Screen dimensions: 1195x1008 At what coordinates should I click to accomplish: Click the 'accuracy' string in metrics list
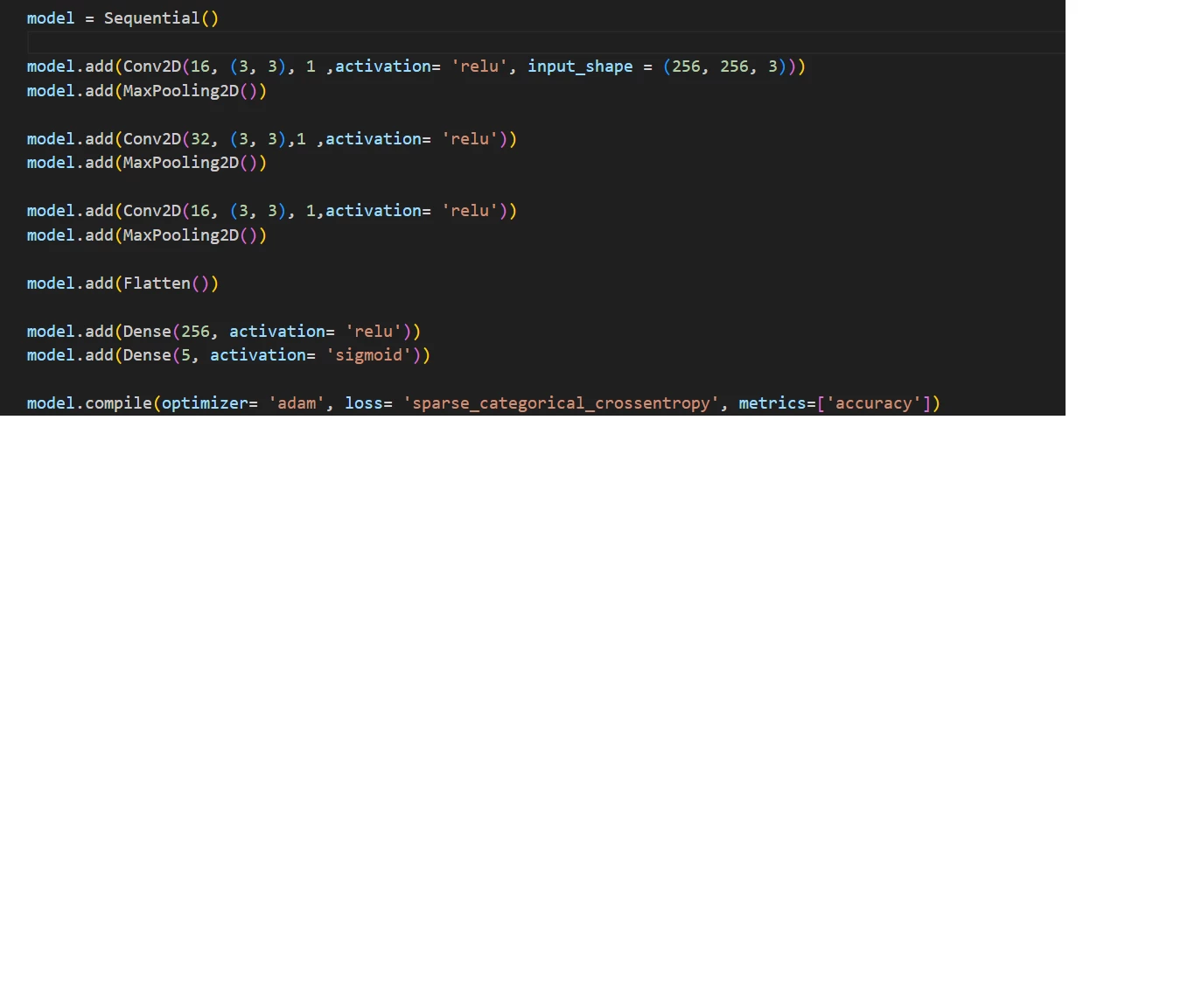[x=874, y=403]
